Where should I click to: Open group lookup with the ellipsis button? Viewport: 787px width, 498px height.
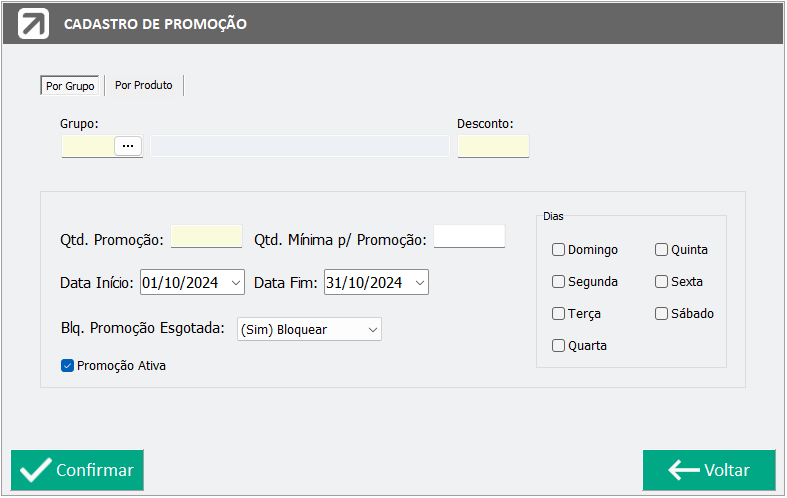point(128,146)
